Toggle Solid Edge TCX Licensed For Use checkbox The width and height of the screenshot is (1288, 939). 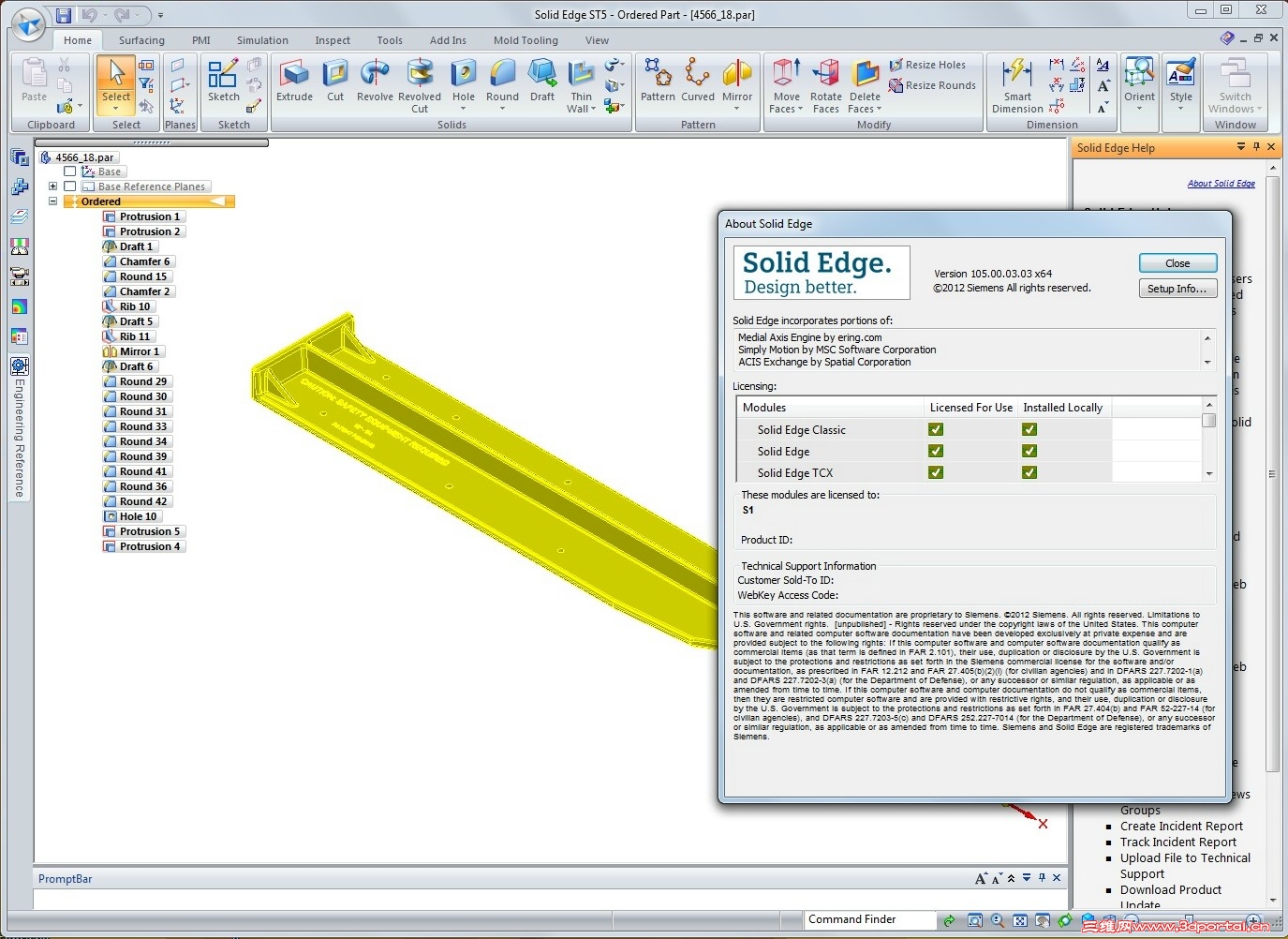coord(935,472)
